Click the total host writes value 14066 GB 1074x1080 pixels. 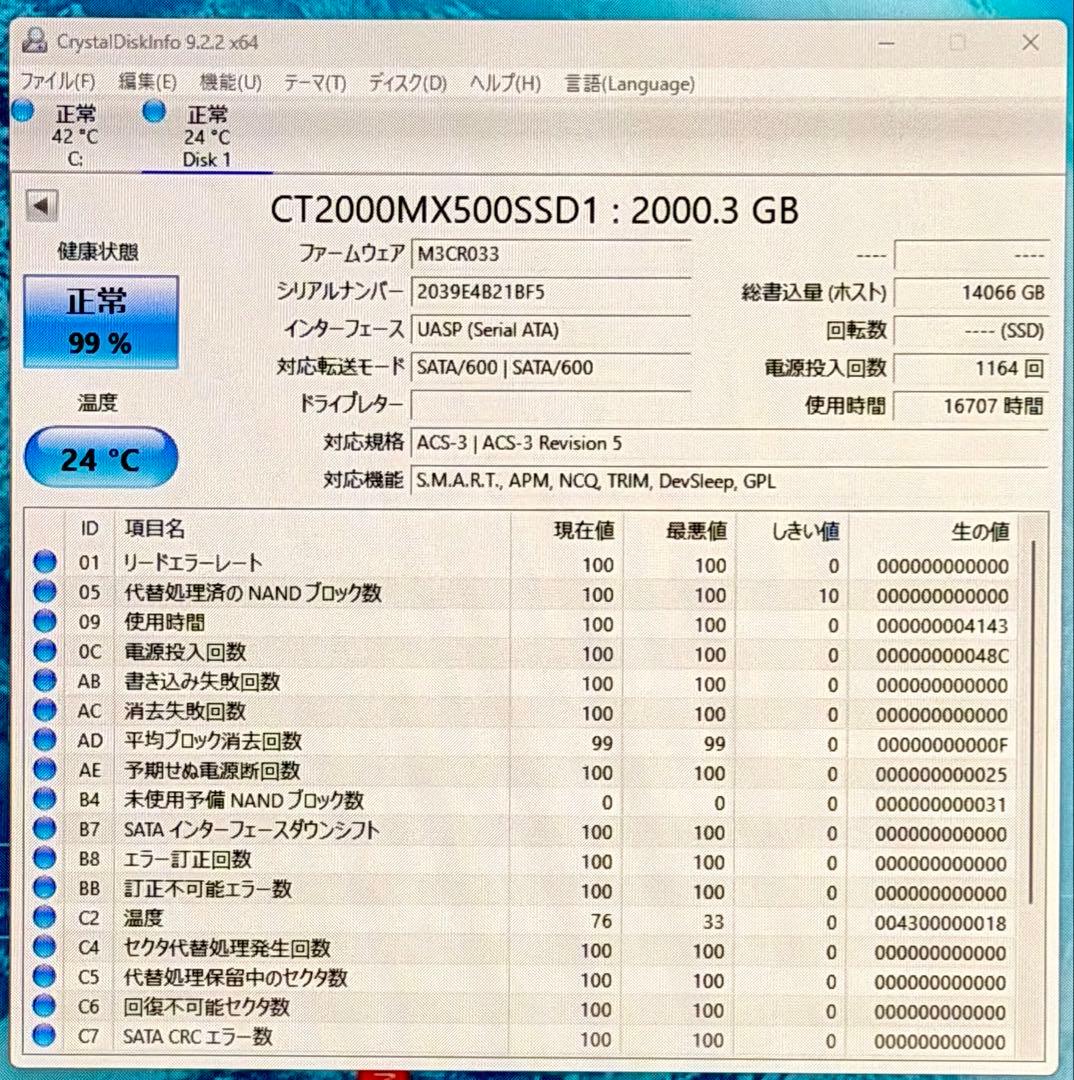(x=971, y=293)
